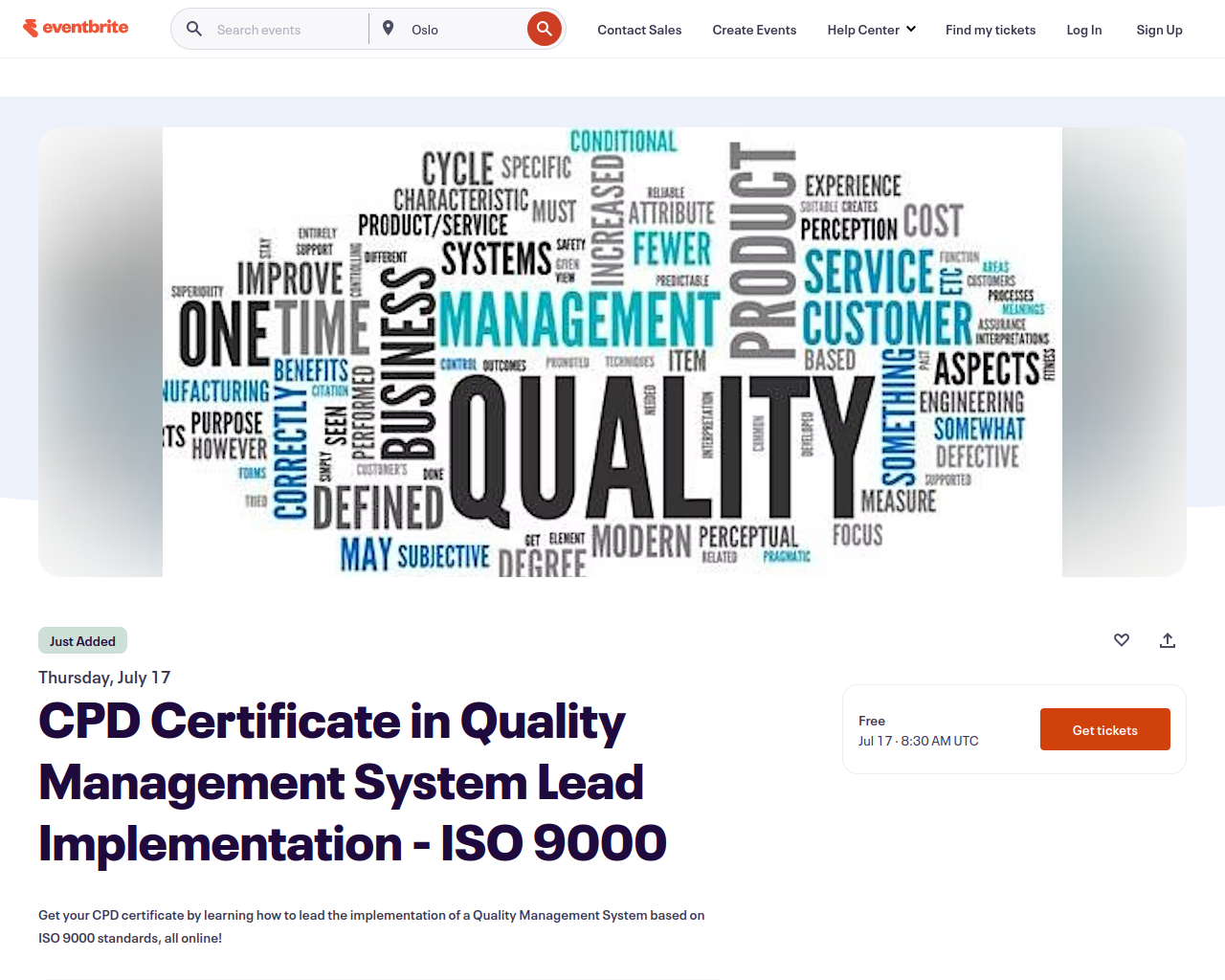Click the magnifier icon in the search field
This screenshot has height=980, width=1225.
[x=194, y=29]
